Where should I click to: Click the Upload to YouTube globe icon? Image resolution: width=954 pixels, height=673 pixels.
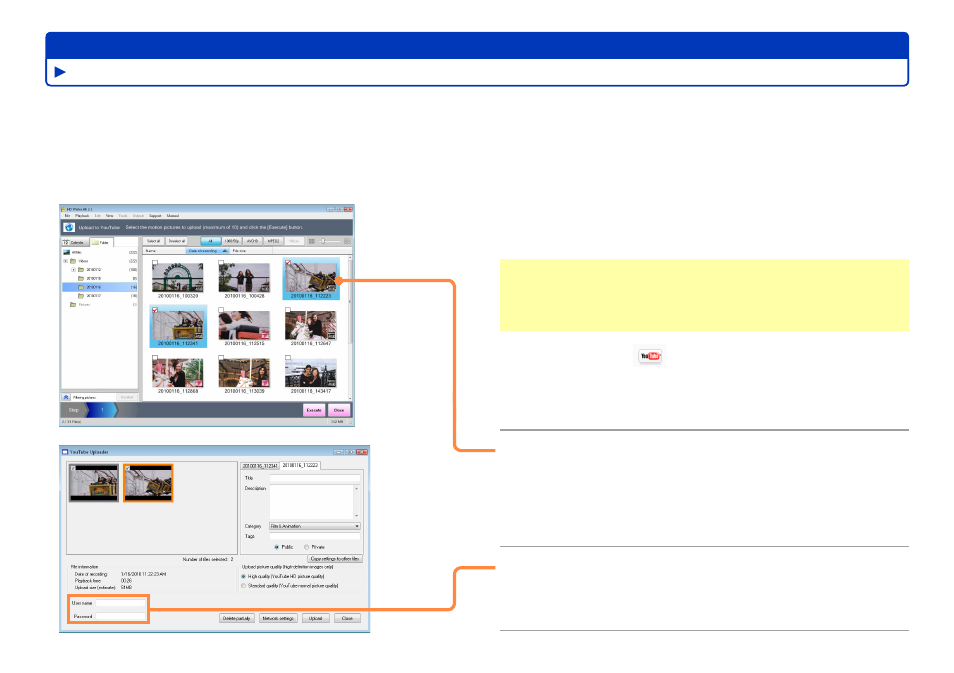coord(69,228)
